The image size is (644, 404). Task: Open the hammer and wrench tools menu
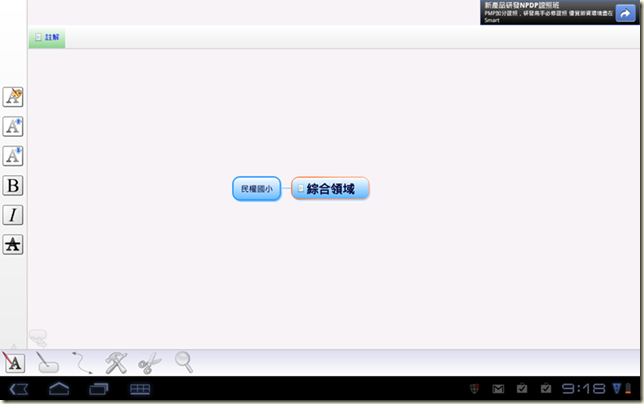116,363
